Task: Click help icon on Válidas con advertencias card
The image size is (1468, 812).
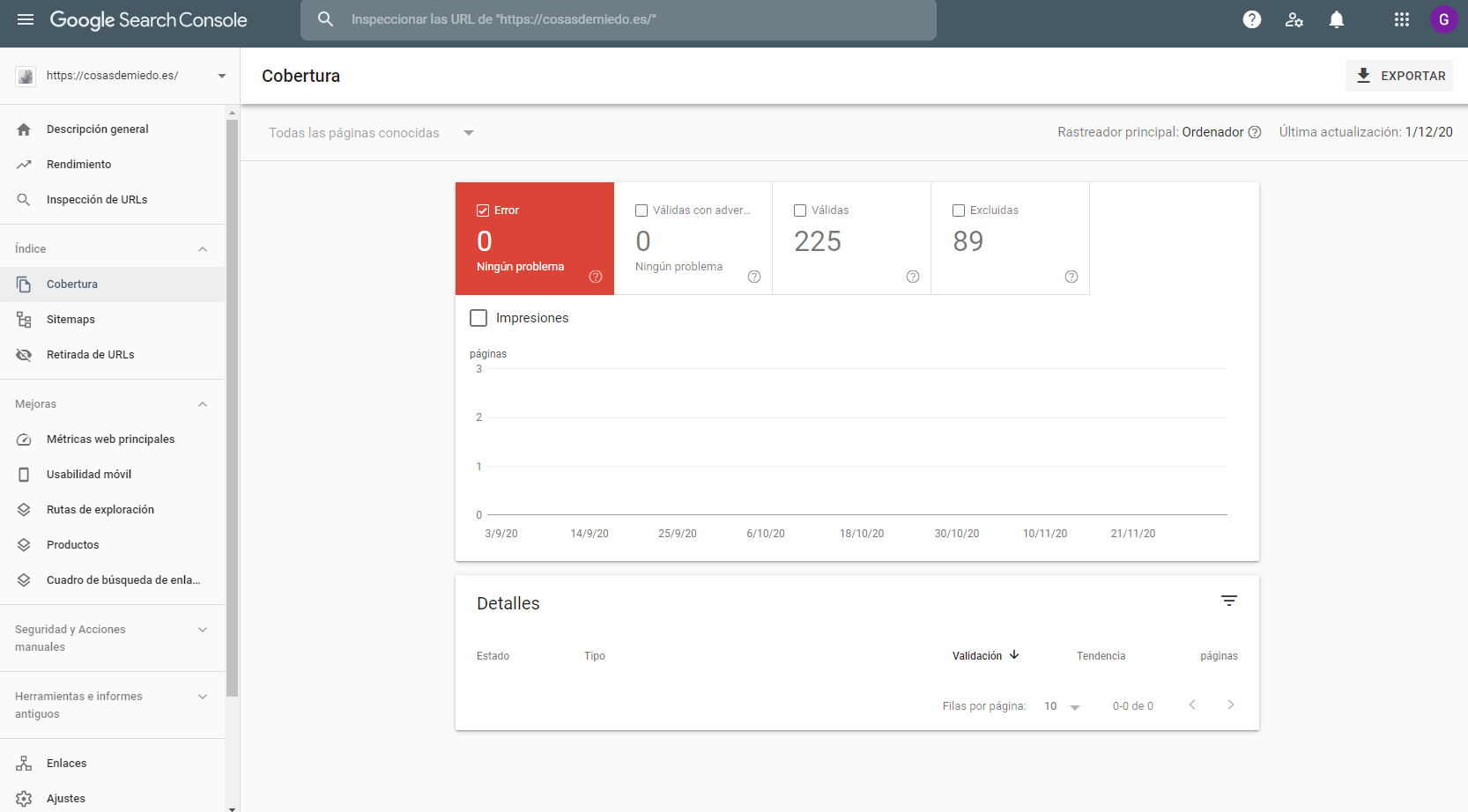Action: point(754,277)
